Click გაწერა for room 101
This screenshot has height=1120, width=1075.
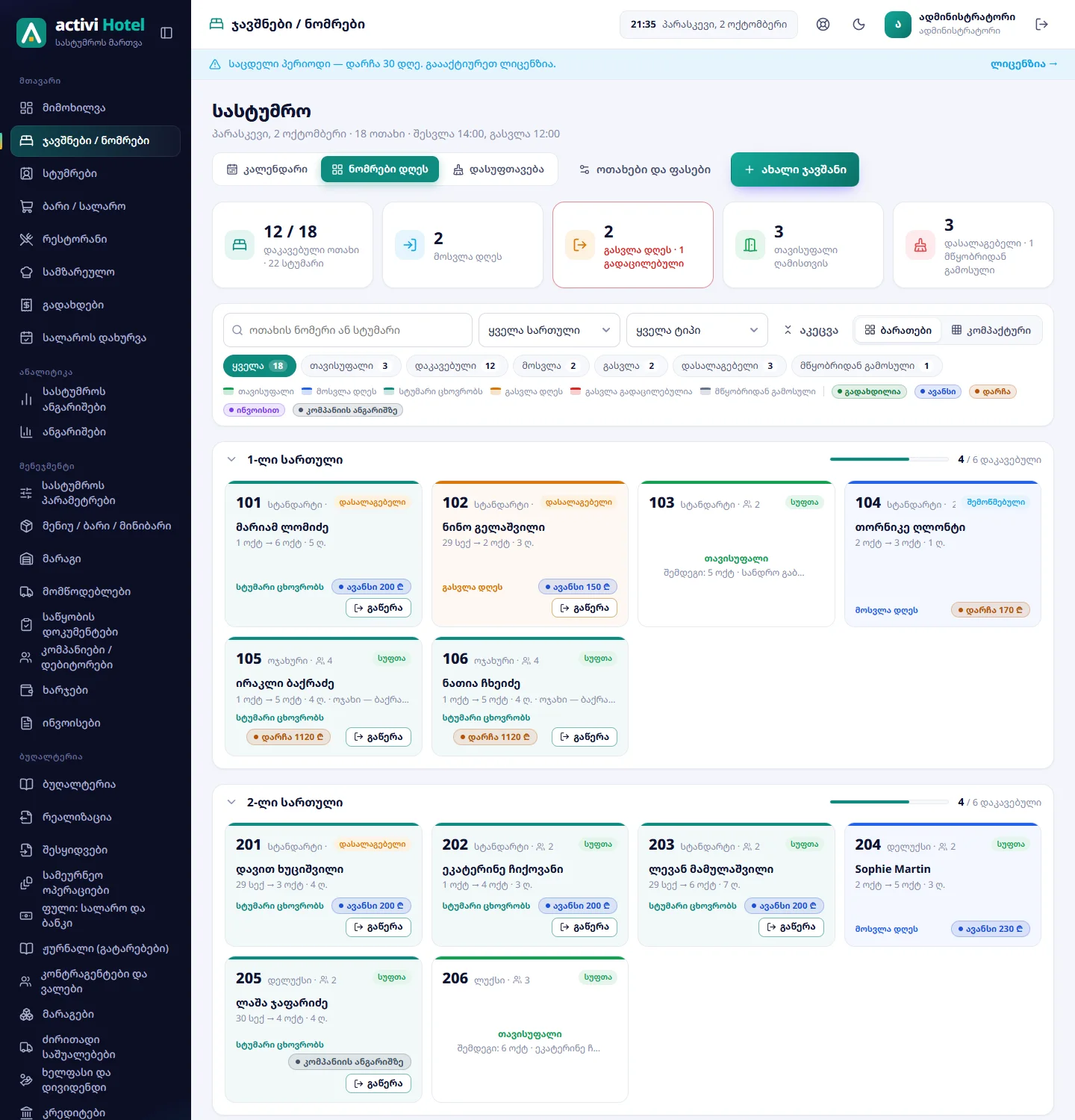378,608
